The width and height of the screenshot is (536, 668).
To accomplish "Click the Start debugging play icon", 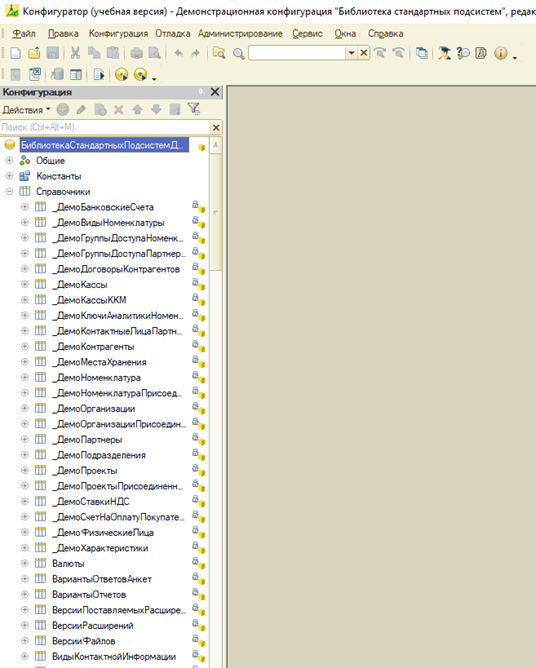I will tap(121, 75).
